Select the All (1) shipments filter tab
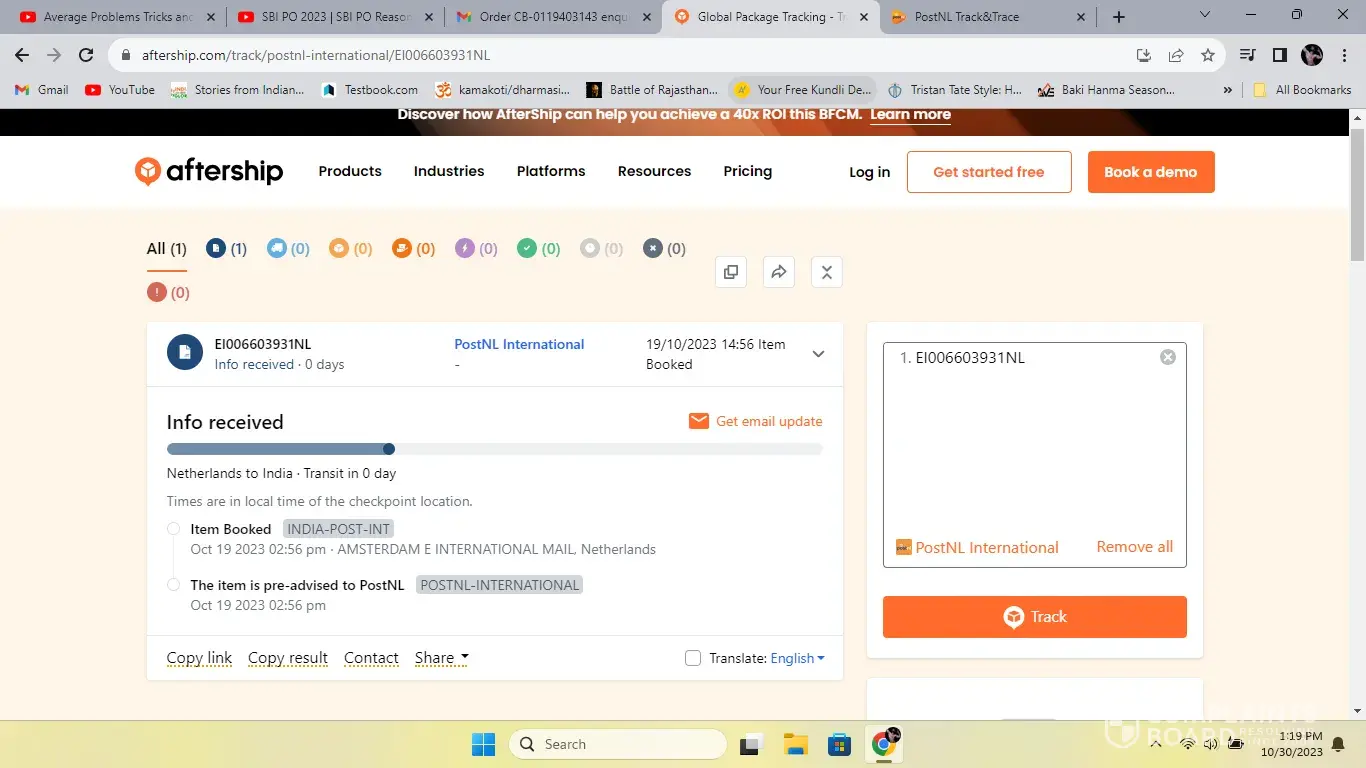Image resolution: width=1366 pixels, height=768 pixels. click(167, 249)
